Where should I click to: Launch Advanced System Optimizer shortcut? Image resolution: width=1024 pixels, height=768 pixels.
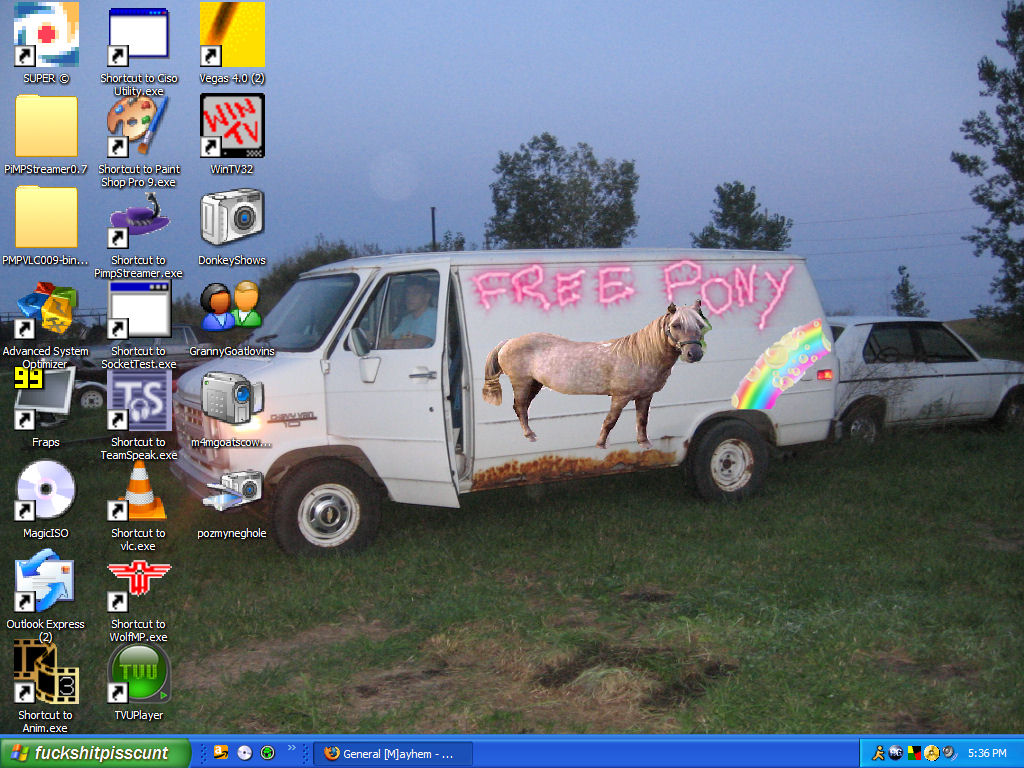tap(46, 308)
